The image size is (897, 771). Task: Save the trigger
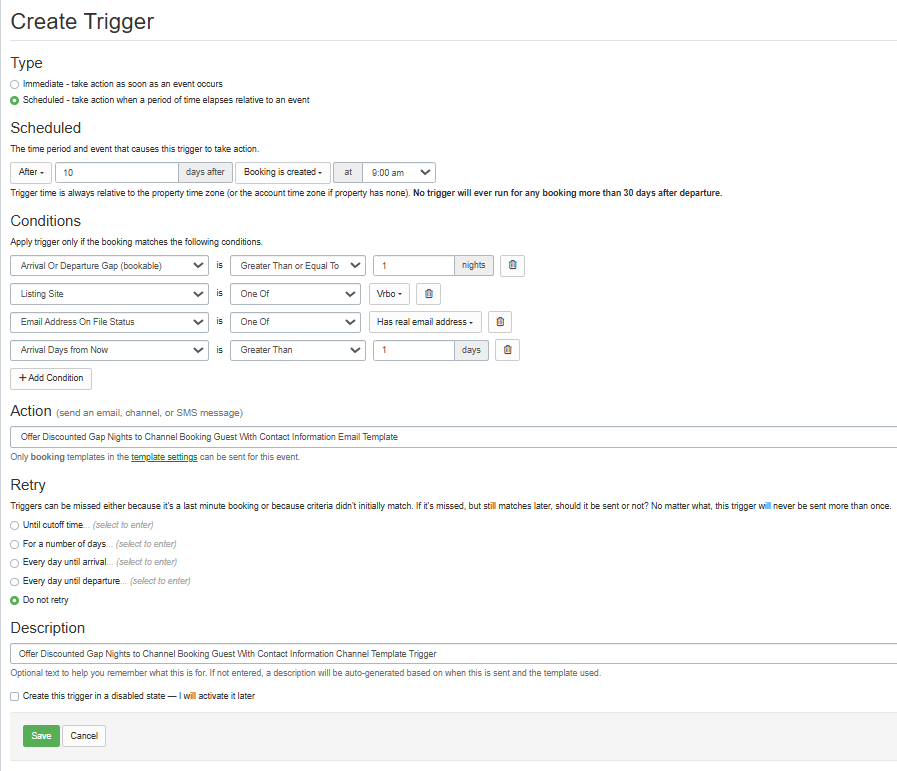41,736
